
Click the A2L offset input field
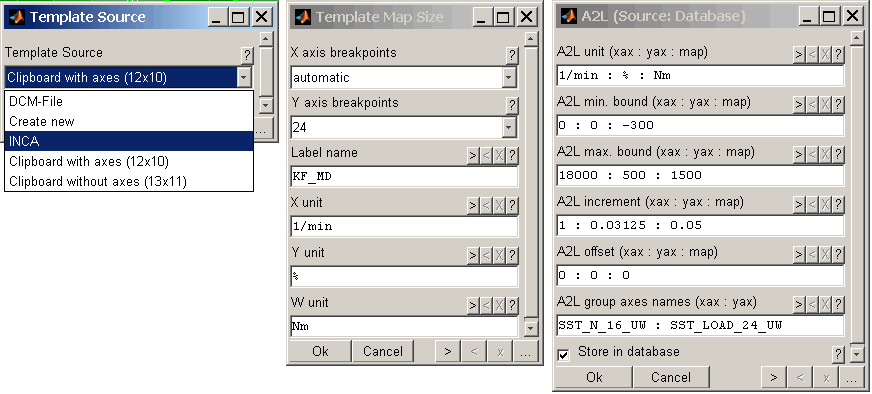pos(700,275)
